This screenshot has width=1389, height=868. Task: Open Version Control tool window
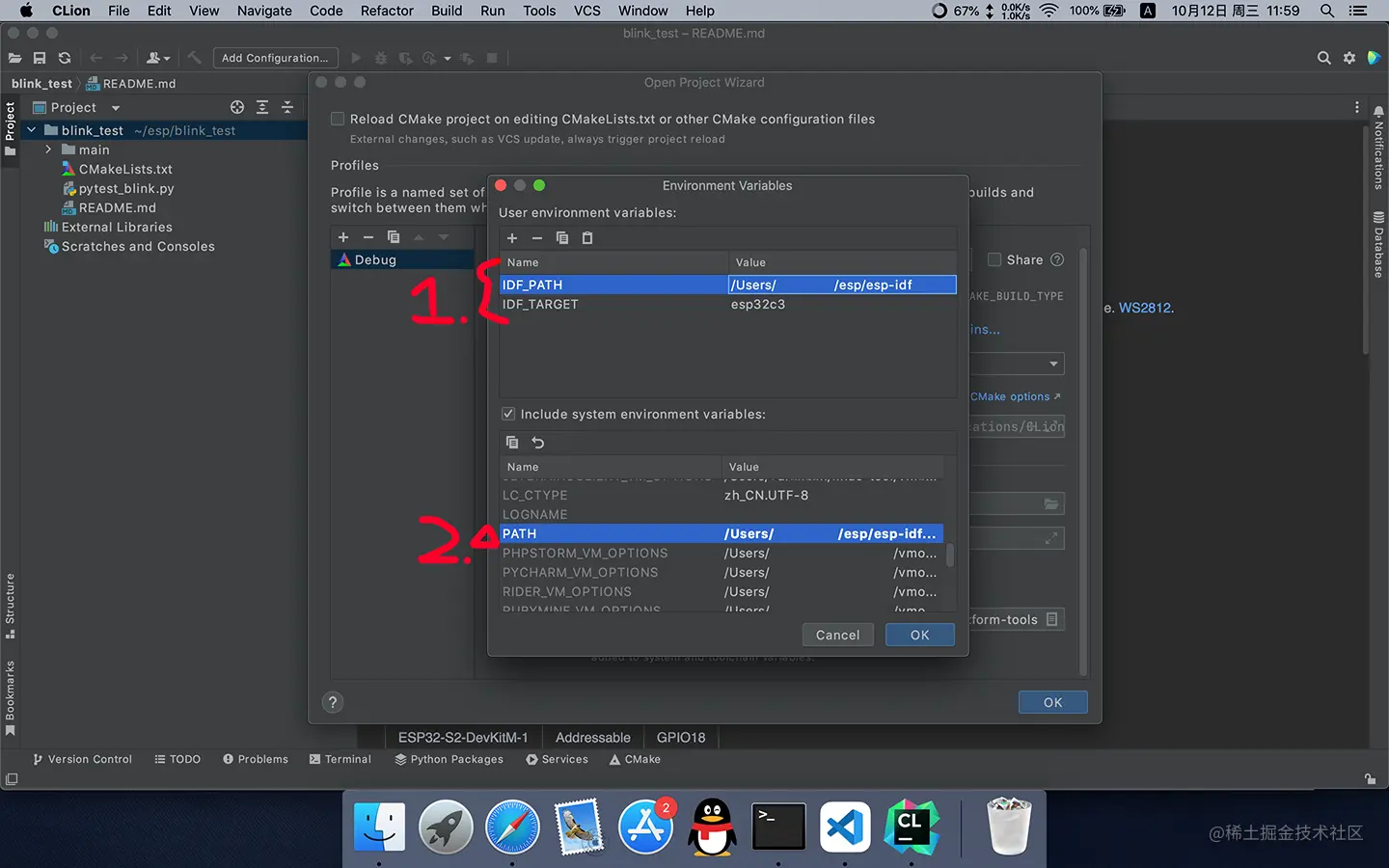point(82,759)
